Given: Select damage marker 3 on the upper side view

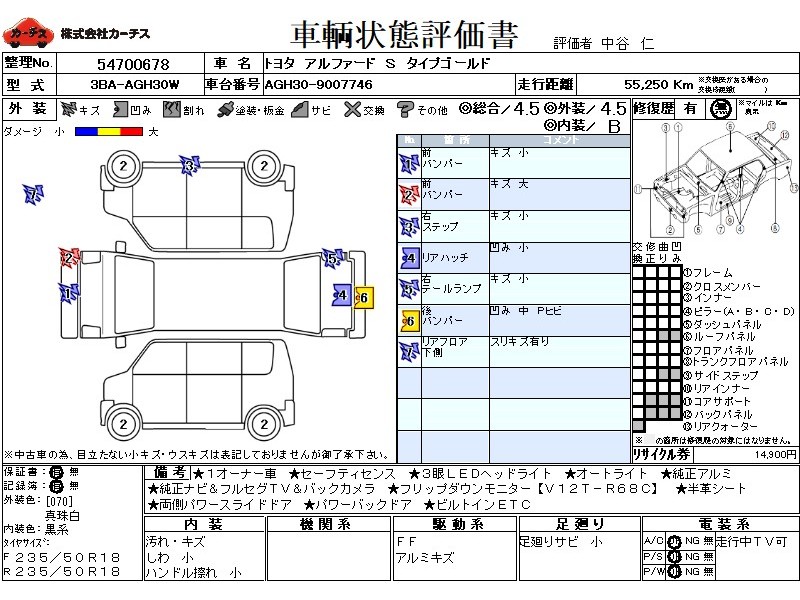Looking at the screenshot, I should (x=189, y=165).
